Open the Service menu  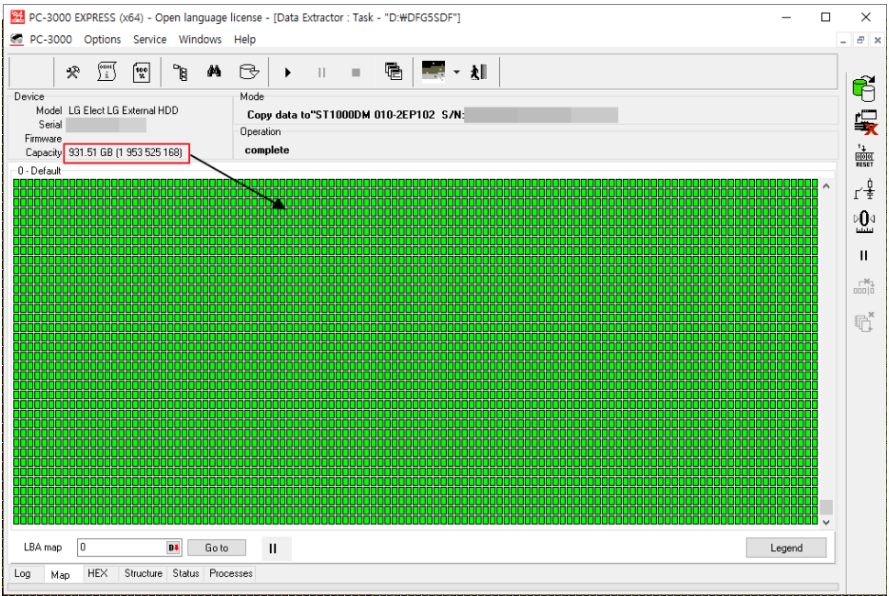[150, 39]
